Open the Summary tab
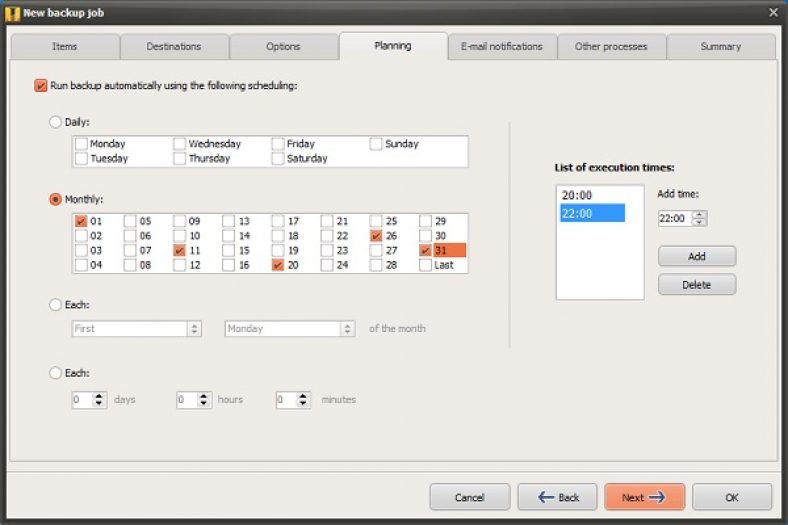The width and height of the screenshot is (788, 525). click(x=721, y=47)
